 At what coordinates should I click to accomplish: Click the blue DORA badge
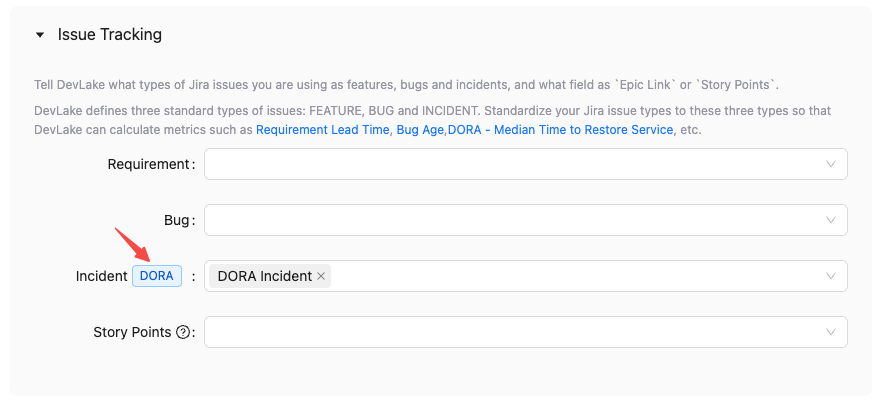coord(157,276)
